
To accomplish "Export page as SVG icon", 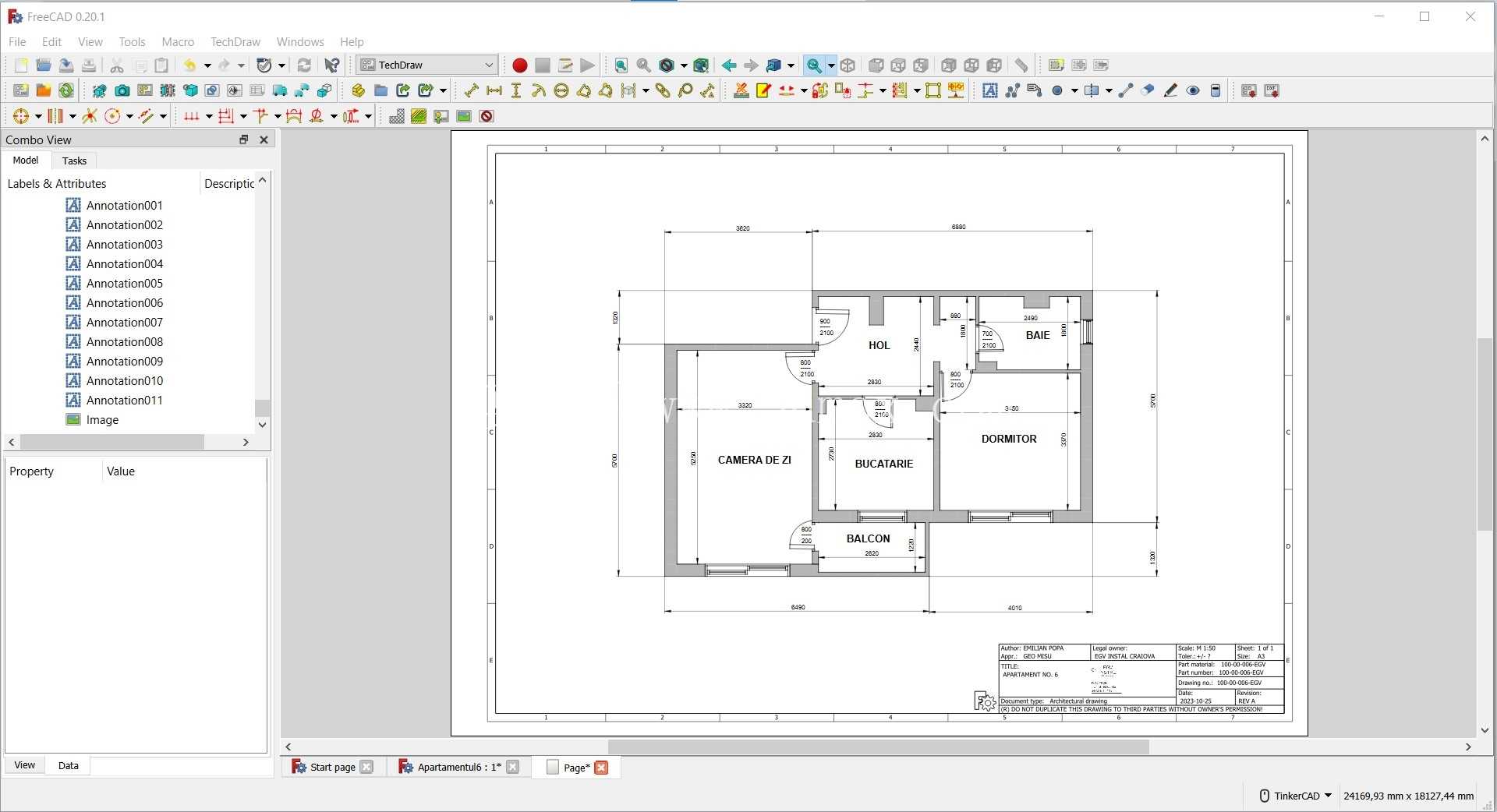I will pyautogui.click(x=1248, y=90).
